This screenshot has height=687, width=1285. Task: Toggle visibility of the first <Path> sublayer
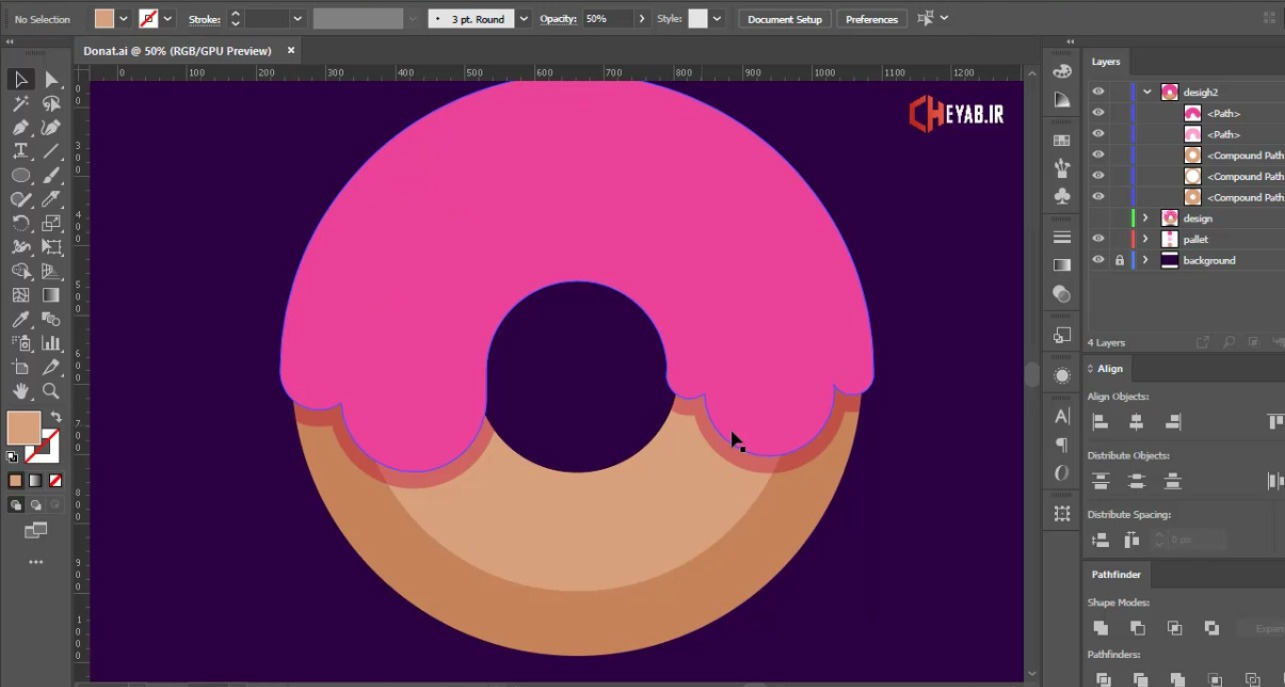pyautogui.click(x=1098, y=113)
